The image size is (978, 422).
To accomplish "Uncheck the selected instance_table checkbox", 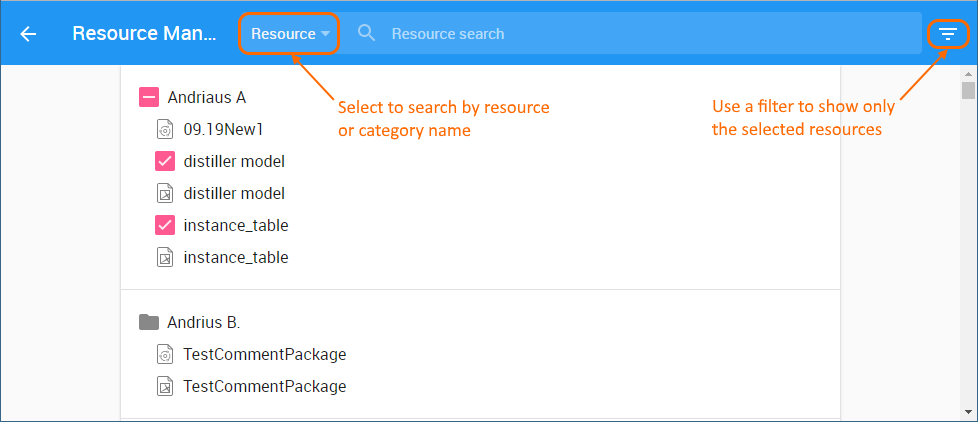I will (165, 225).
